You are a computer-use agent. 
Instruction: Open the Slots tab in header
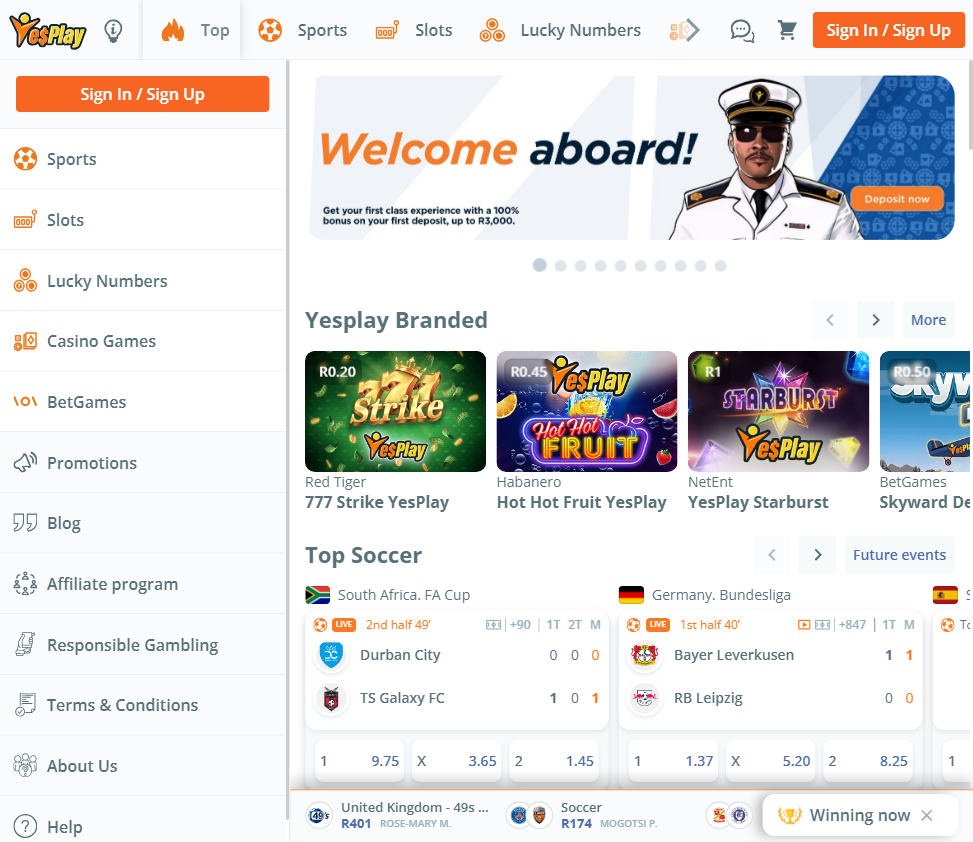pyautogui.click(x=413, y=30)
